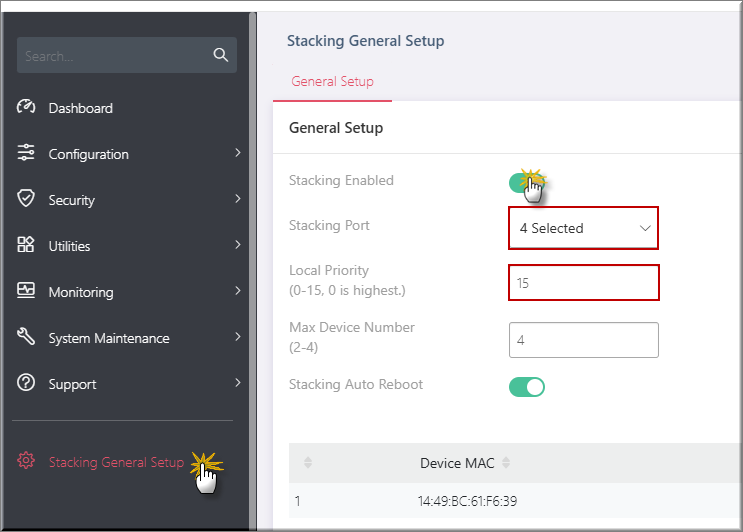Viewport: 743px width, 532px height.
Task: Click the Support question mark icon
Action: 26,382
